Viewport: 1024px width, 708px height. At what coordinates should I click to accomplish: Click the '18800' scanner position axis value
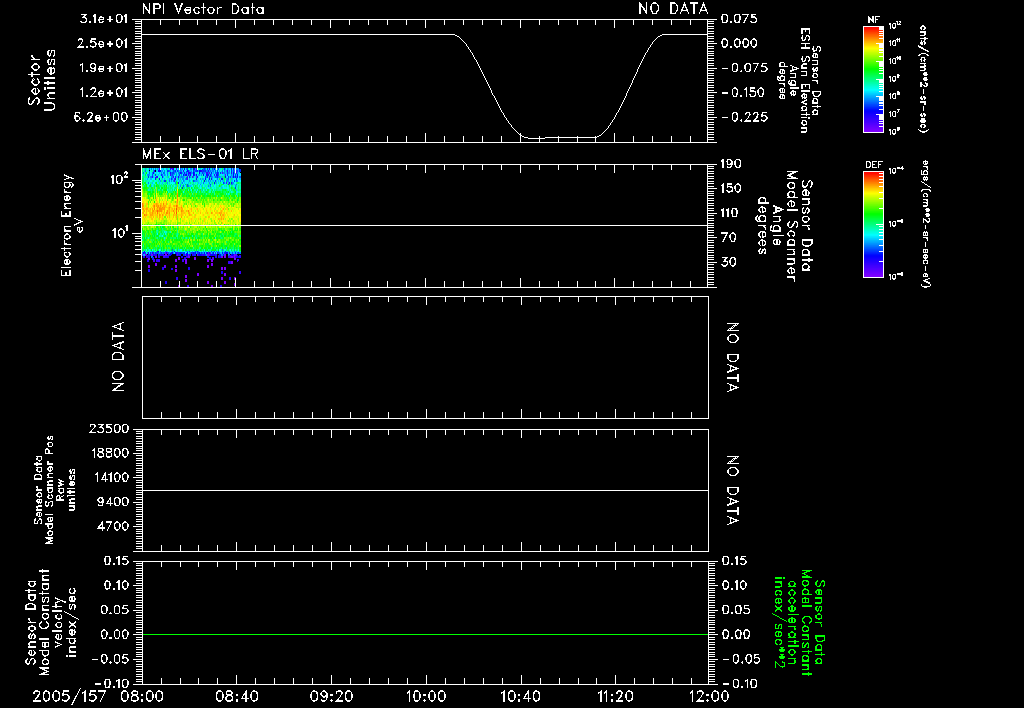click(x=108, y=453)
